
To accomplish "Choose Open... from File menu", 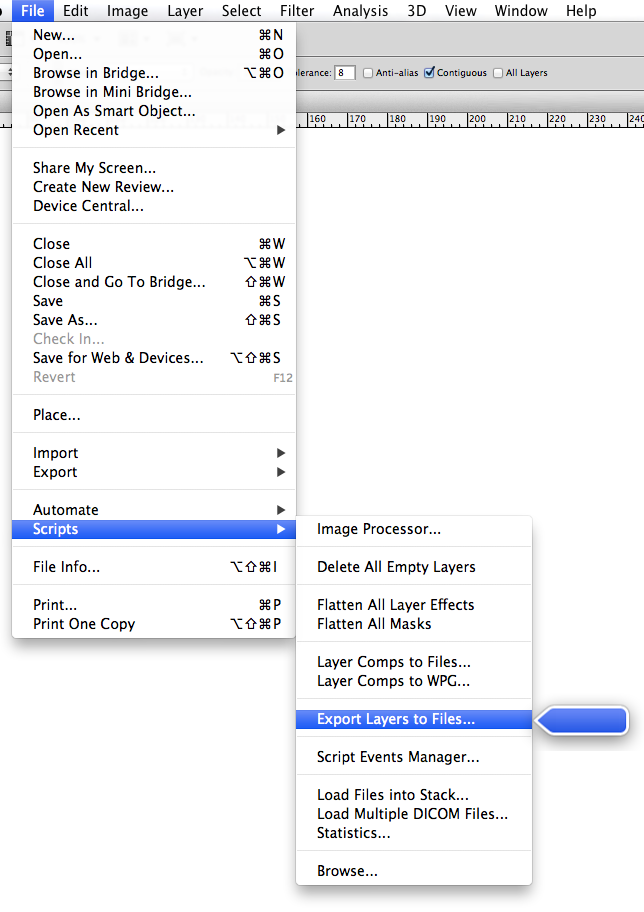I will [154, 54].
